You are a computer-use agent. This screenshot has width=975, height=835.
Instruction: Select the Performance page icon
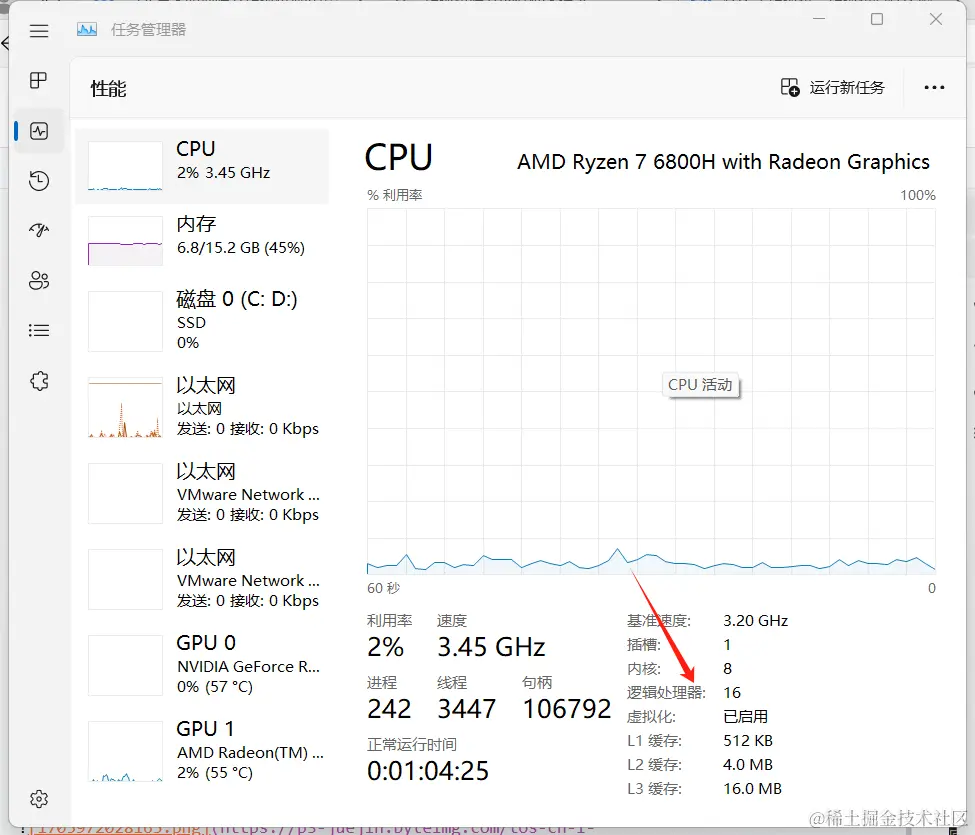(x=39, y=131)
